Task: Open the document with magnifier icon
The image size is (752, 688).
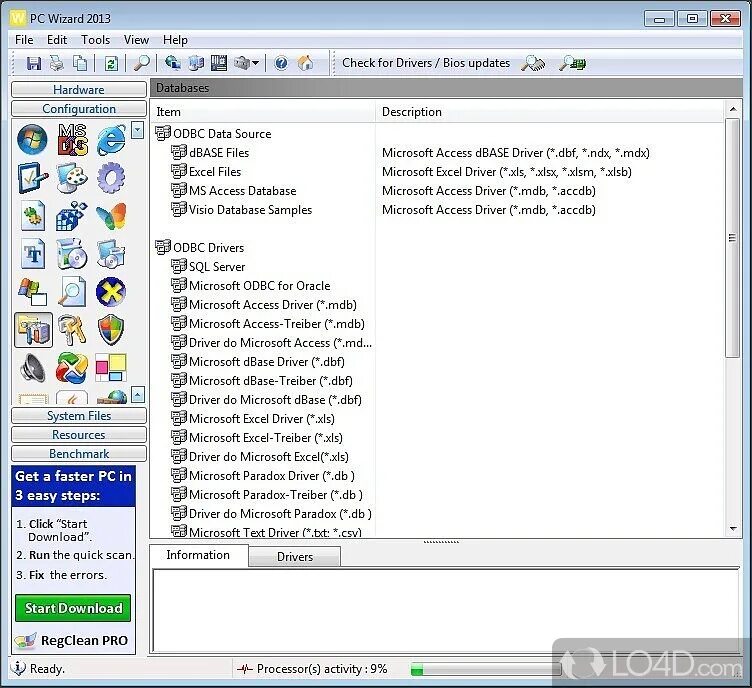Action: pyautogui.click(x=72, y=292)
